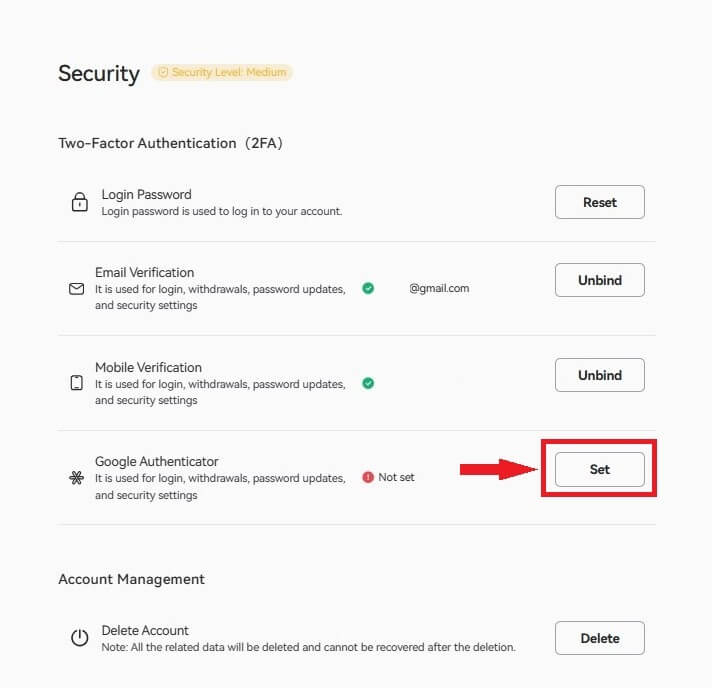Viewport: 712px width, 688px height.
Task: Click the red Not set warning icon
Action: [368, 478]
